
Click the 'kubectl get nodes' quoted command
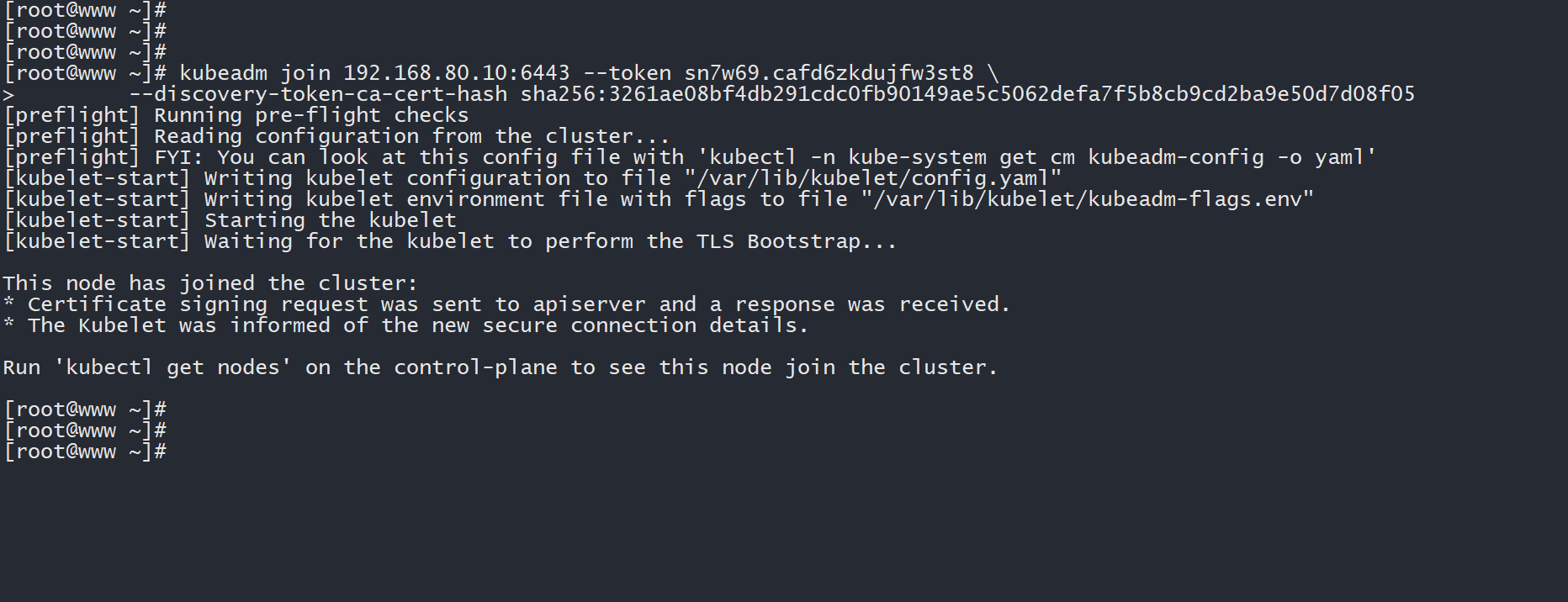point(172,367)
